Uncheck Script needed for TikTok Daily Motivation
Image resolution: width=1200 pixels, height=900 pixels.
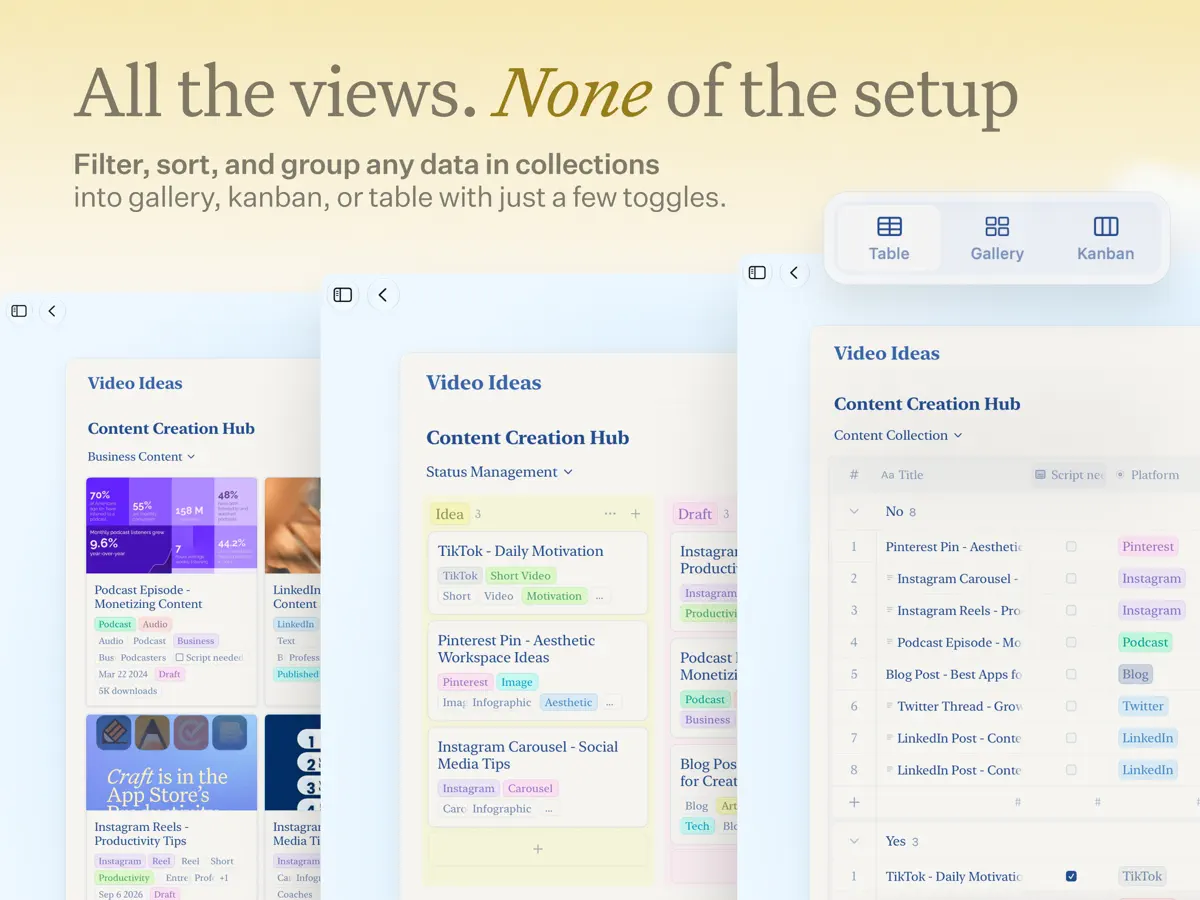pyautogui.click(x=1071, y=876)
